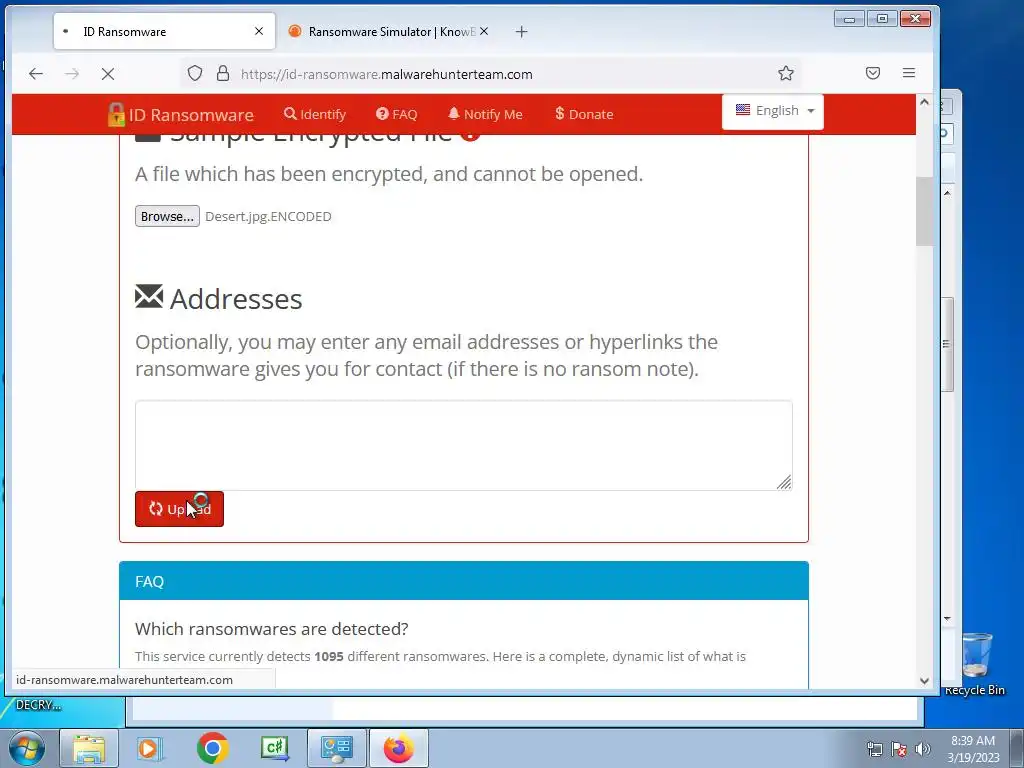The height and width of the screenshot is (768, 1024).
Task: Open the Notify Me menu item
Action: [x=485, y=114]
